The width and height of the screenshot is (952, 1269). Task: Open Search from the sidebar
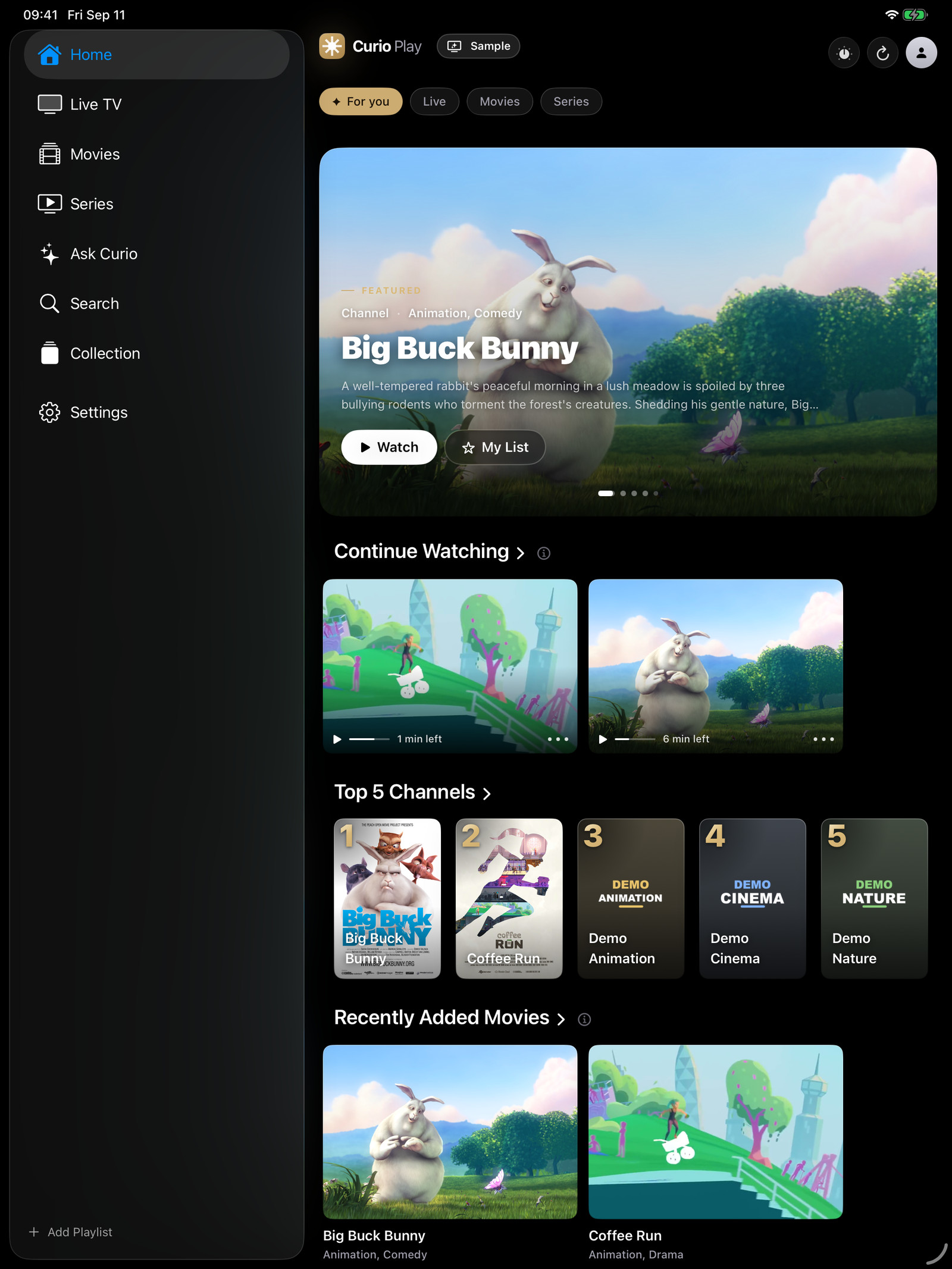pyautogui.click(x=156, y=303)
